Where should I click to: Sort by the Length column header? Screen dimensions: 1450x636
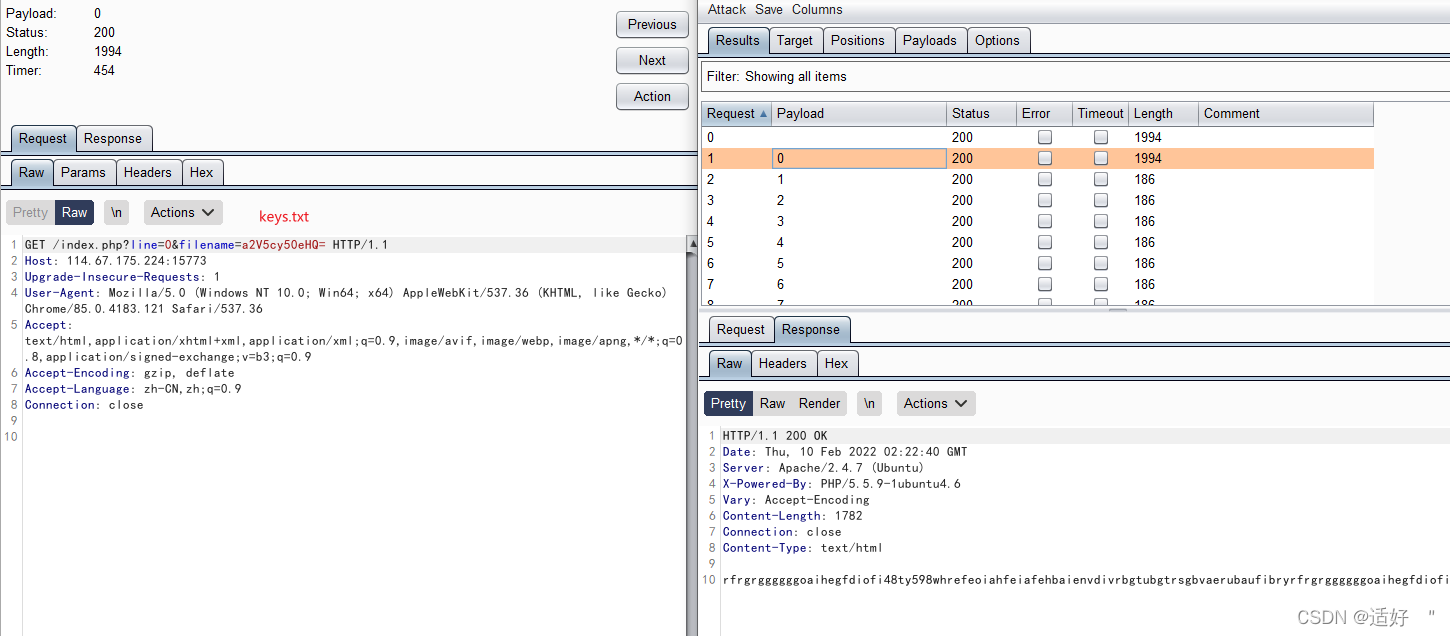click(x=1164, y=113)
